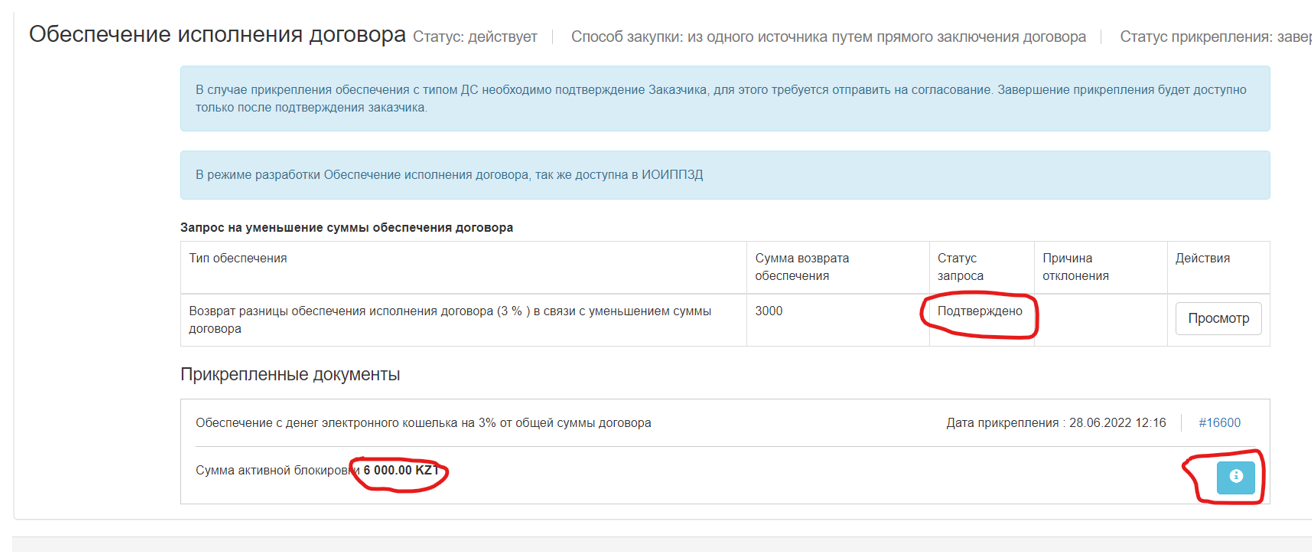Select the 3000 refund amount cell
Image resolution: width=1312 pixels, height=552 pixels.
(x=769, y=311)
